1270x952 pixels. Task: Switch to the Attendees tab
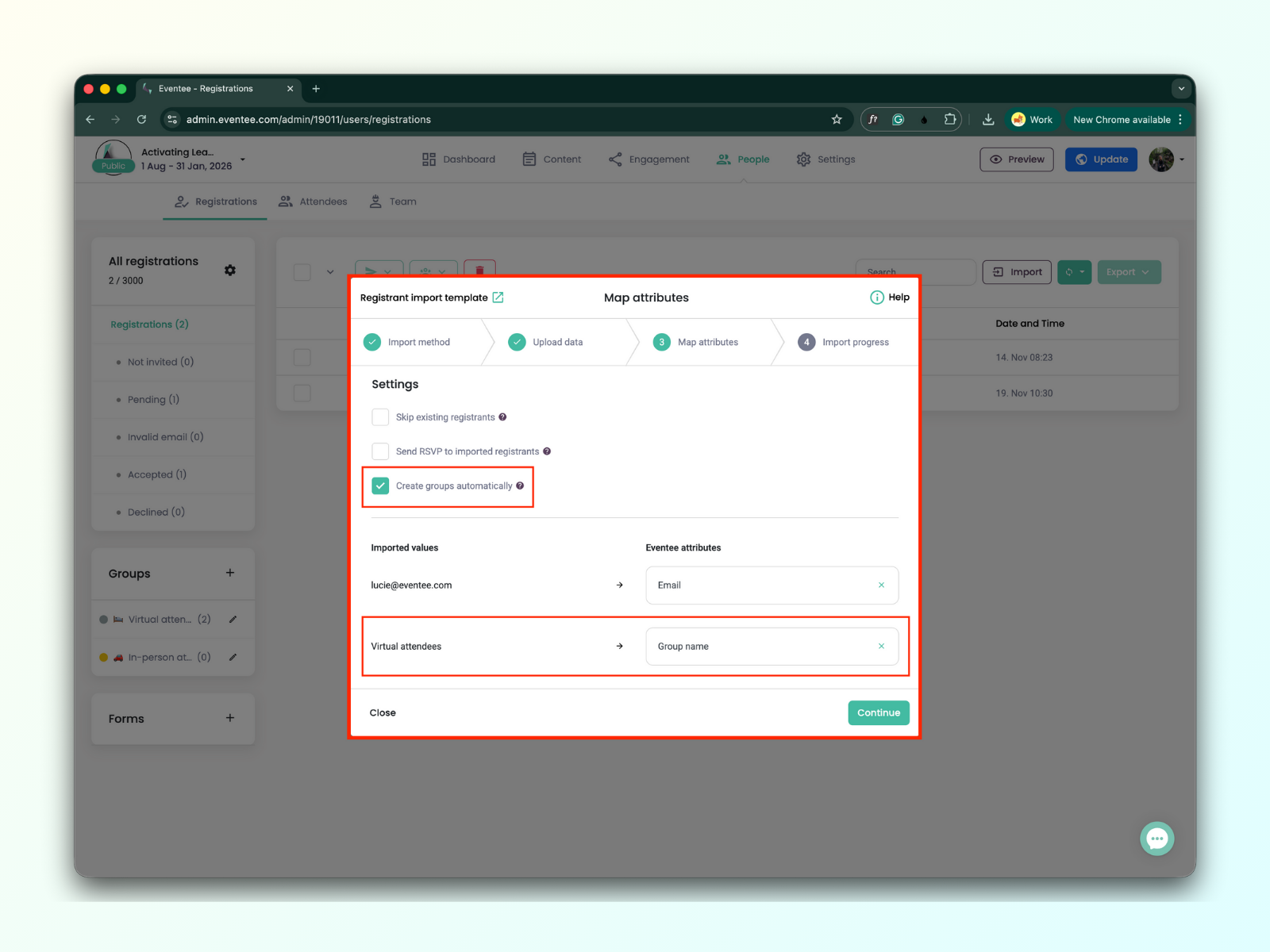[x=313, y=202]
